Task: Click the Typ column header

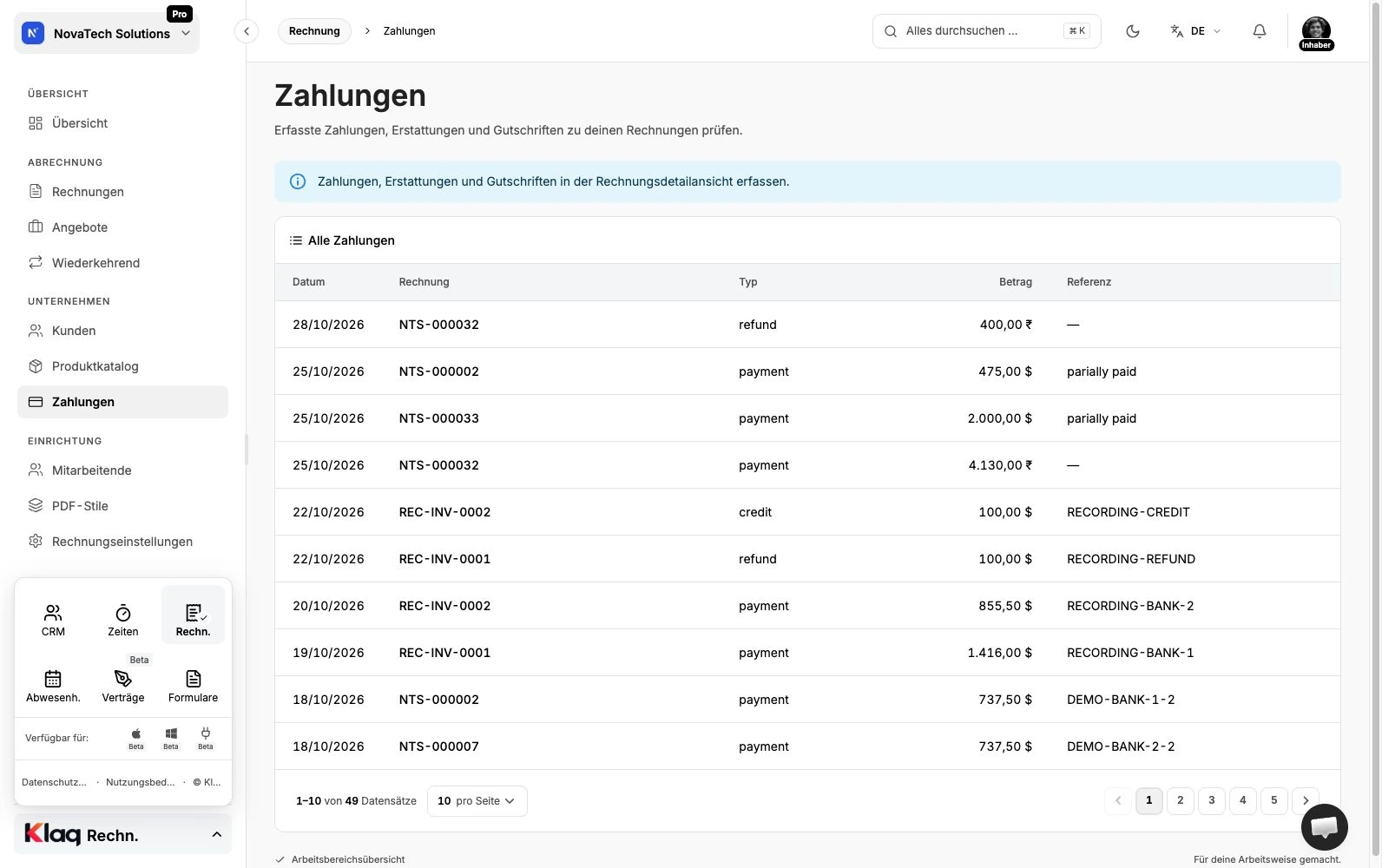Action: pyautogui.click(x=748, y=282)
